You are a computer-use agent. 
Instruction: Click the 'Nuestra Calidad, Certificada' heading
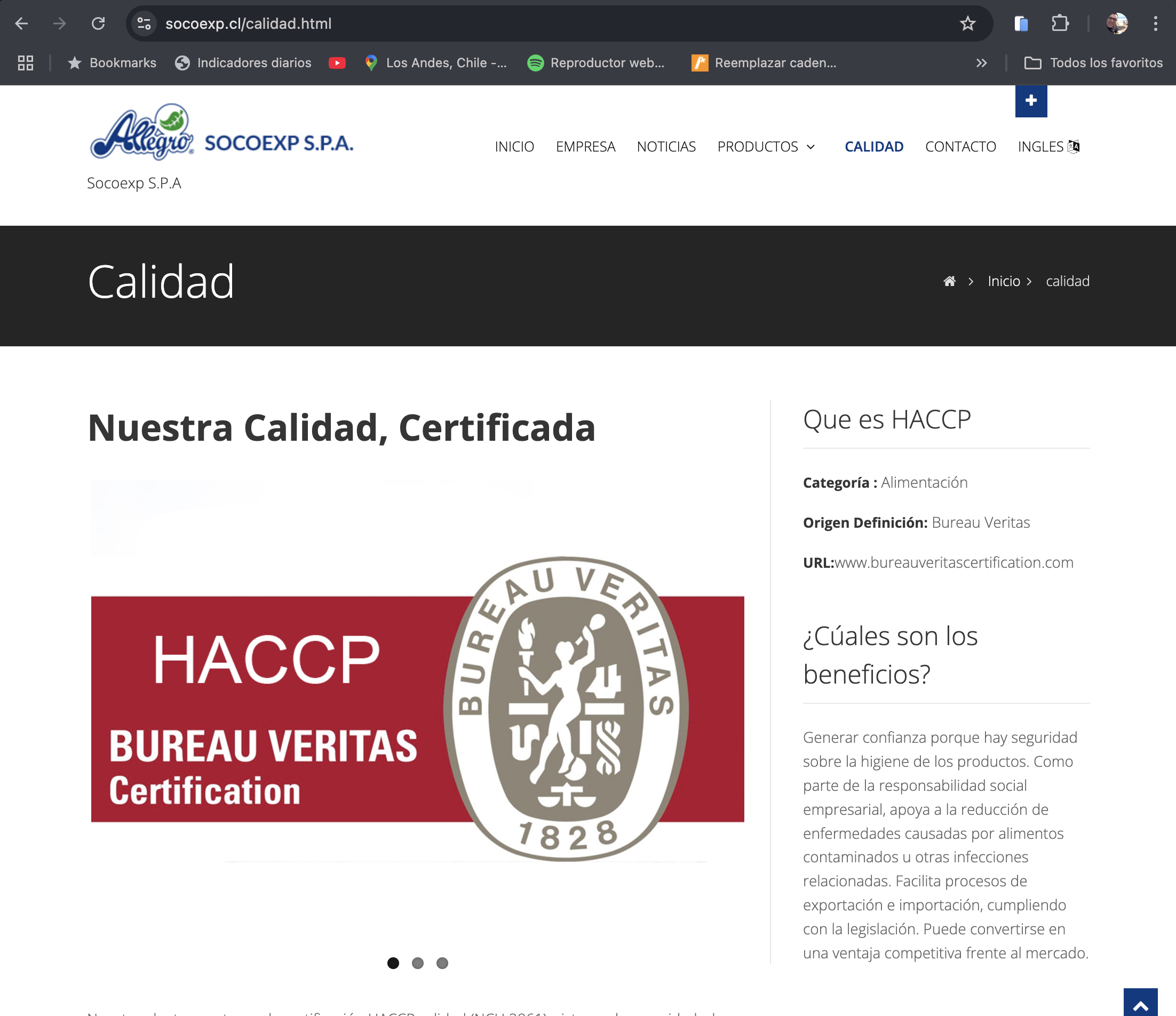[x=341, y=427]
